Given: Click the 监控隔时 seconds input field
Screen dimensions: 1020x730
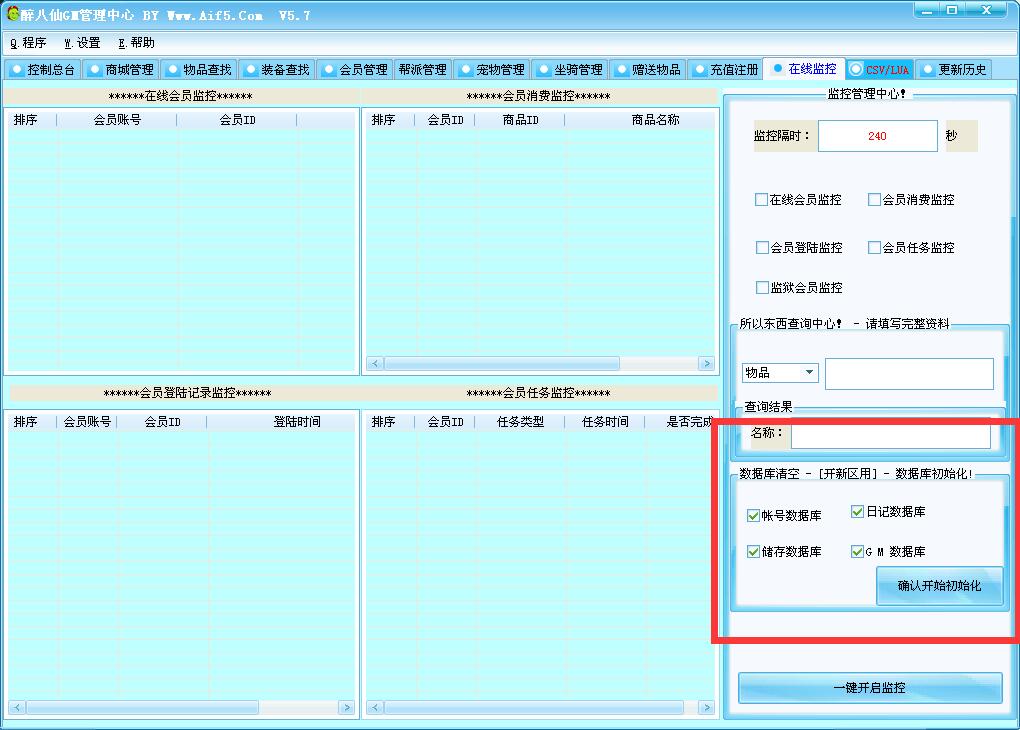Looking at the screenshot, I should tap(877, 136).
